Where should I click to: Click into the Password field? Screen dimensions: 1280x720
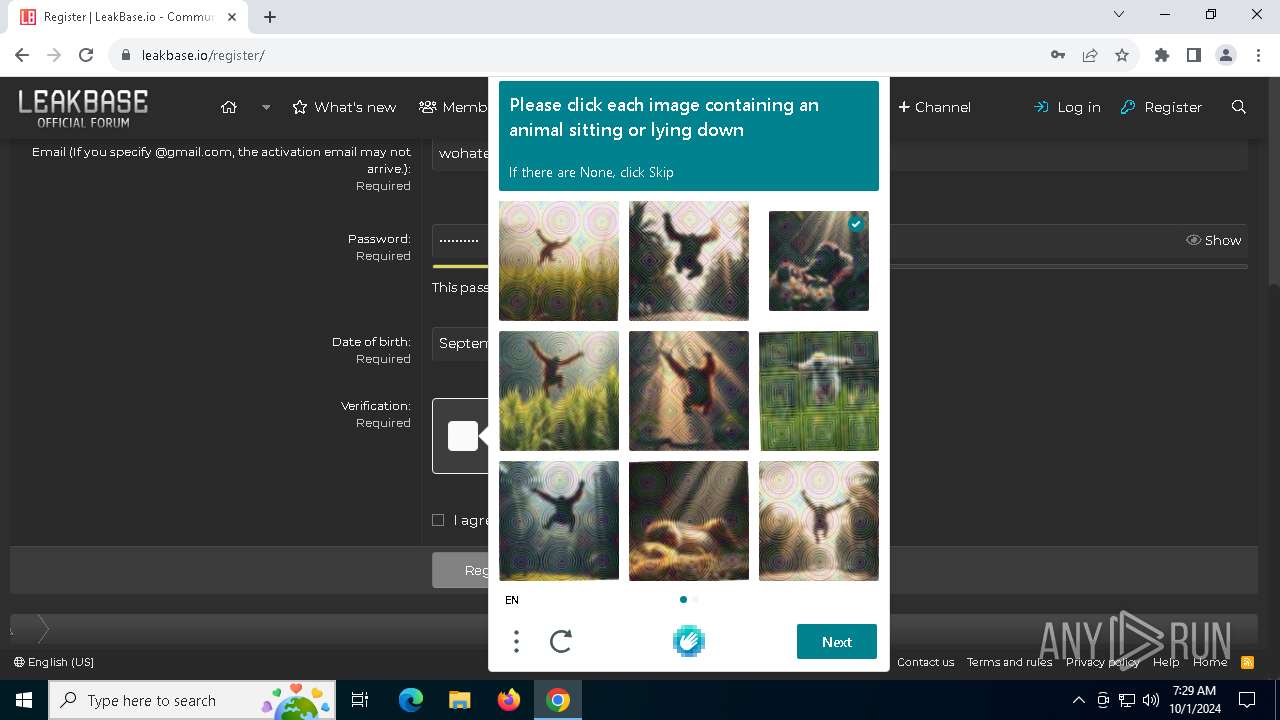coord(460,241)
